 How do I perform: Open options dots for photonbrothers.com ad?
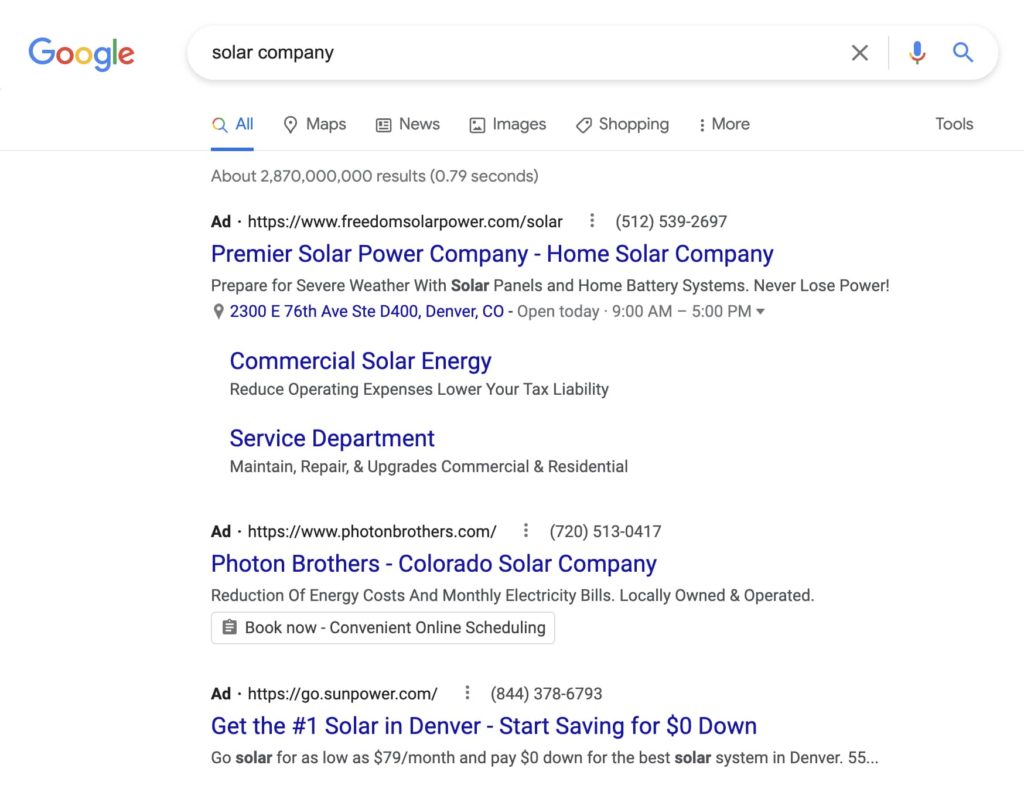pyautogui.click(x=526, y=530)
